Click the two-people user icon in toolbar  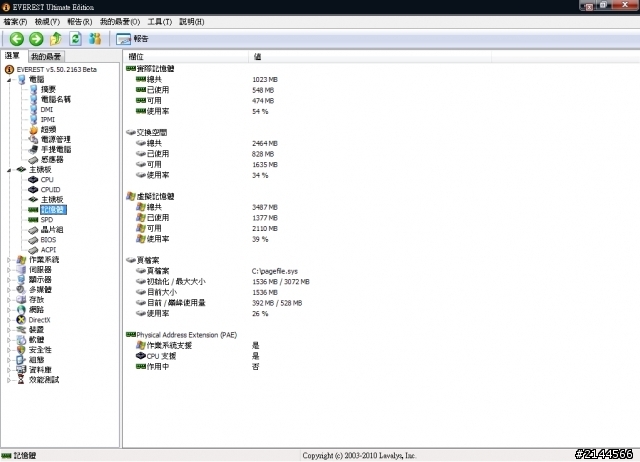pyautogui.click(x=95, y=39)
